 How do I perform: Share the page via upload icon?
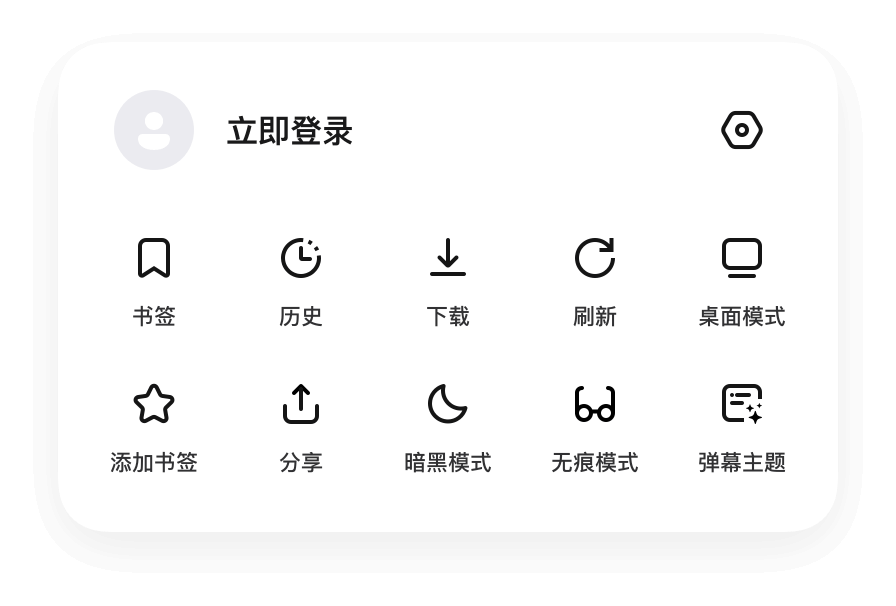pyautogui.click(x=301, y=404)
